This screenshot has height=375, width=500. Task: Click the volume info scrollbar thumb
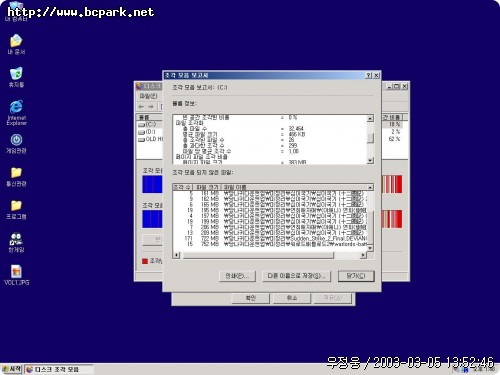pos(370,138)
